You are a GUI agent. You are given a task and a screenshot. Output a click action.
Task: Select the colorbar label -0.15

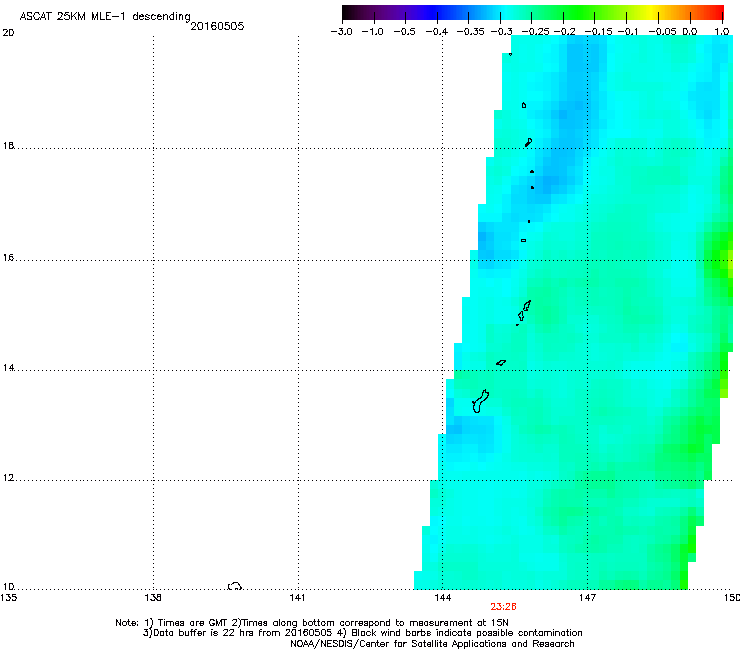tap(598, 32)
